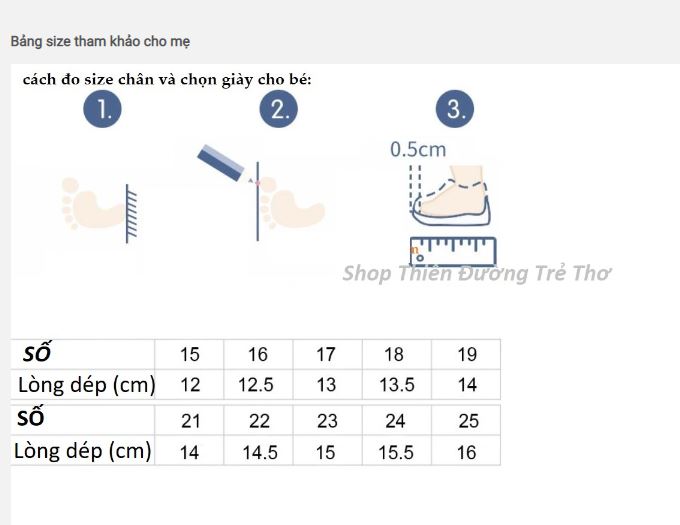This screenshot has height=525, width=680.
Task: Select size 25 cell in the table
Action: pyautogui.click(x=467, y=421)
